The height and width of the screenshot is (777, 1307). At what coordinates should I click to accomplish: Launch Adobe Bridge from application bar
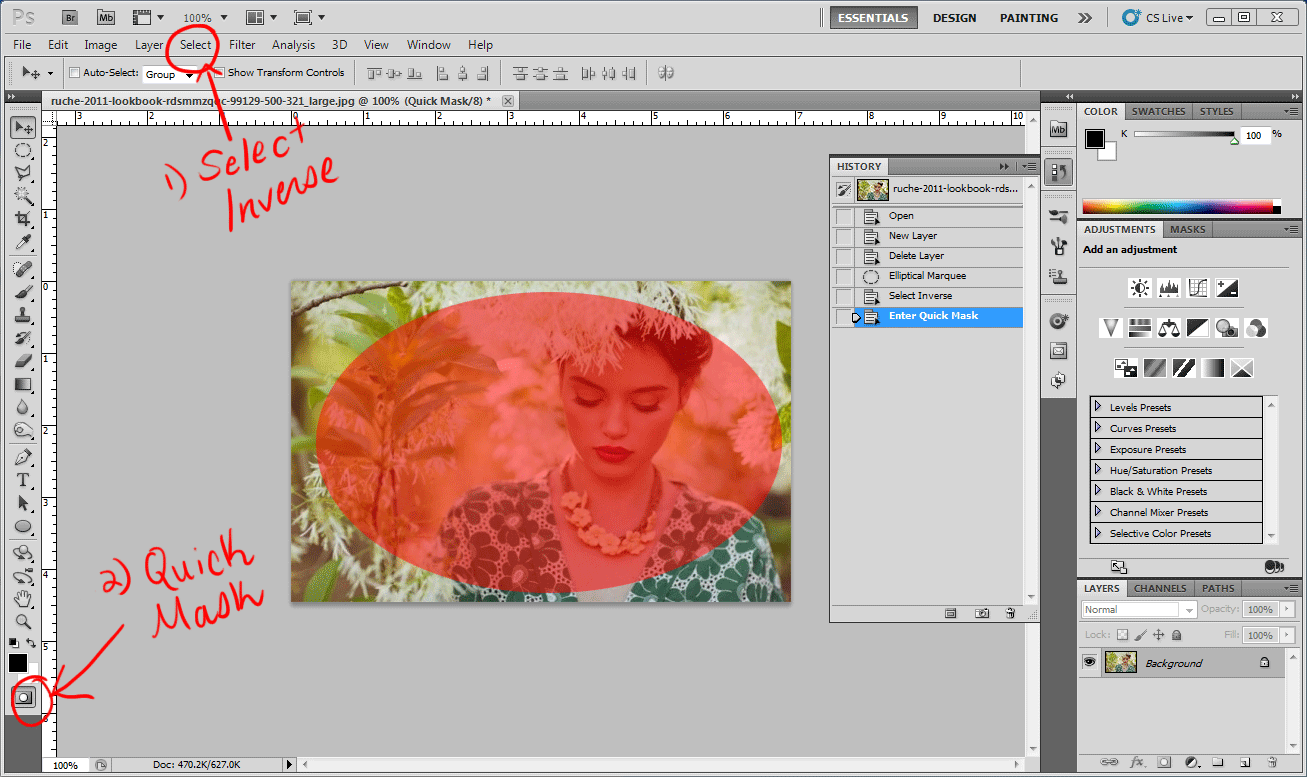pyautogui.click(x=70, y=17)
